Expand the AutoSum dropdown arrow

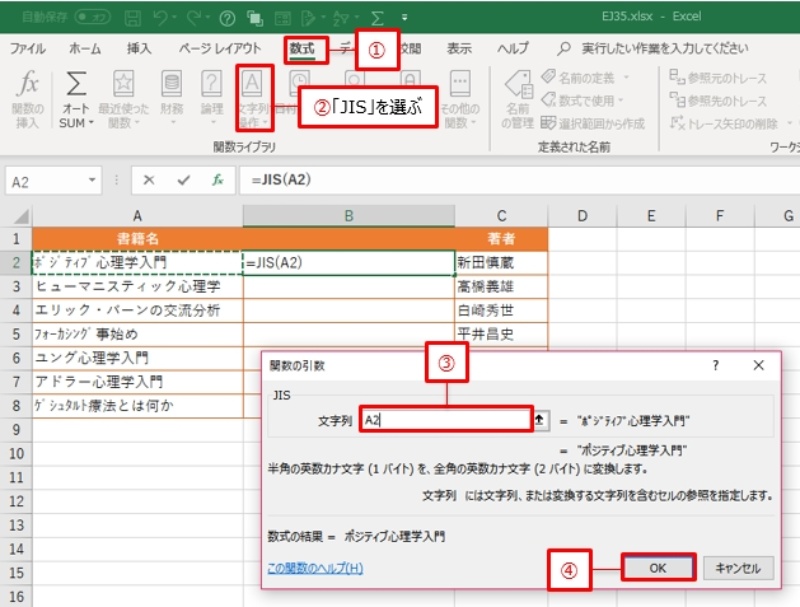click(x=91, y=123)
